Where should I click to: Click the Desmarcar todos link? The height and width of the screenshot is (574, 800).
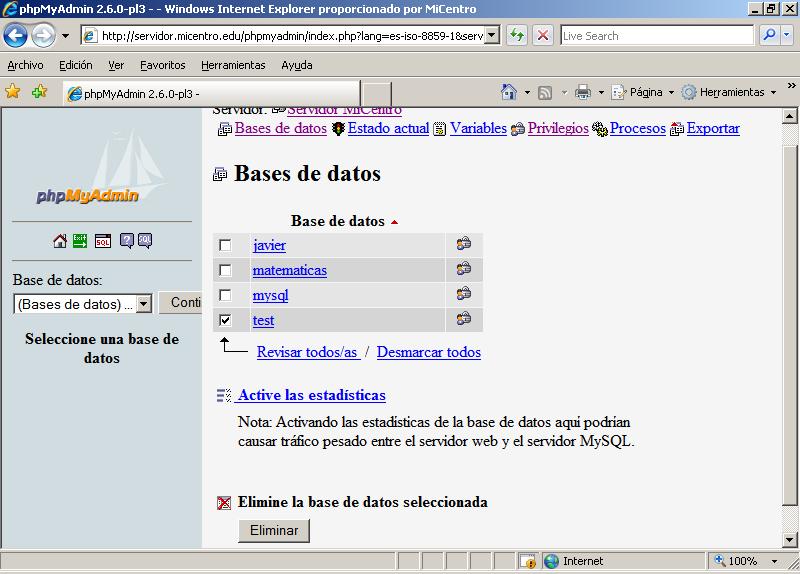[x=428, y=352]
